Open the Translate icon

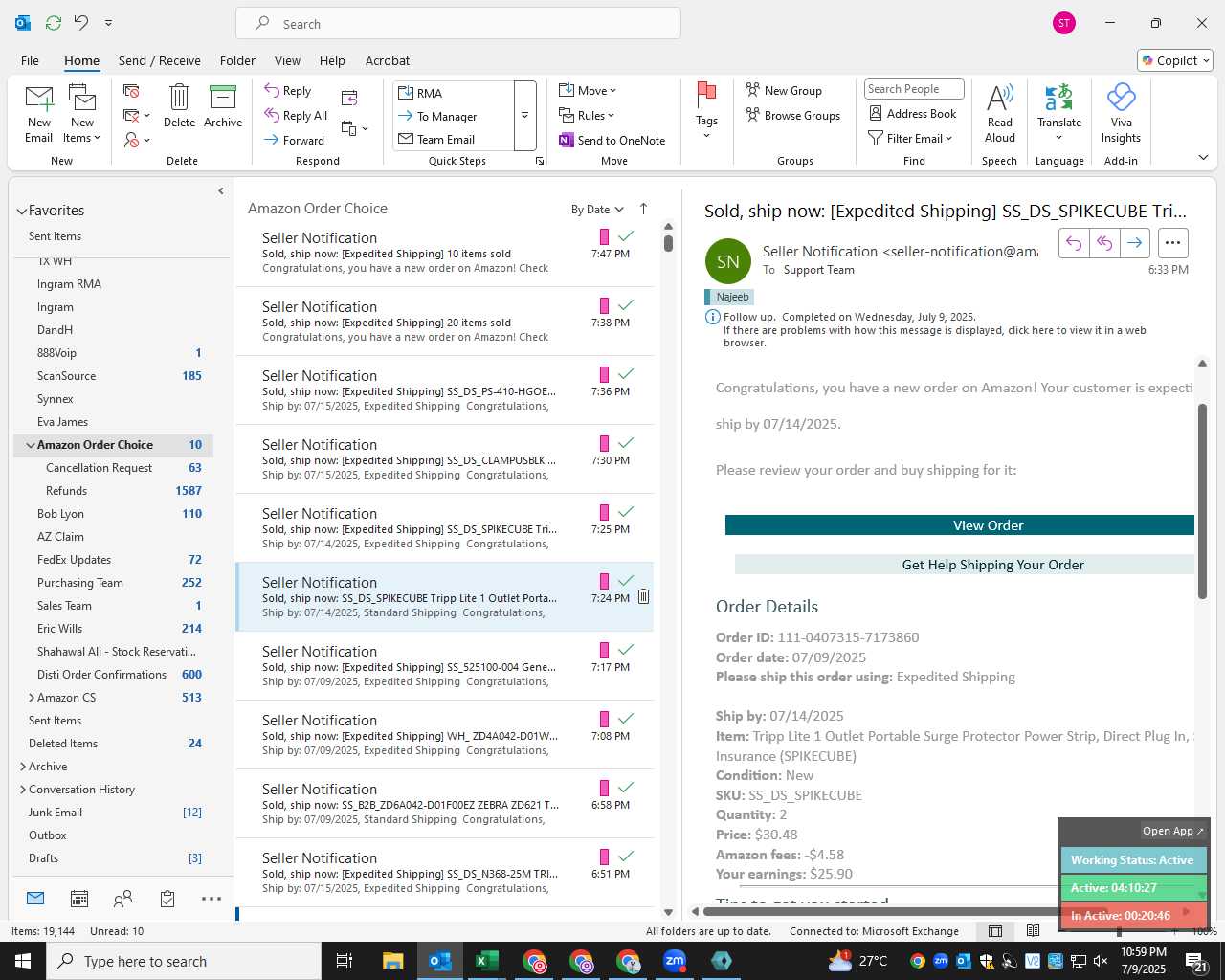tap(1059, 97)
